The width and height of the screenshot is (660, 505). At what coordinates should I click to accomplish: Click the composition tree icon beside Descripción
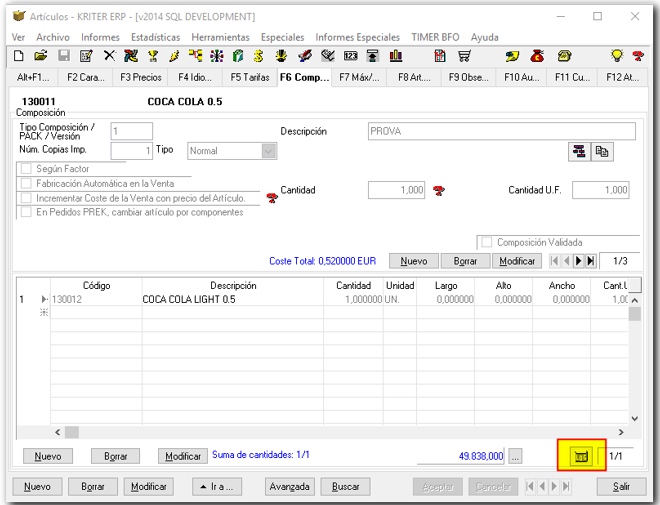[x=579, y=152]
